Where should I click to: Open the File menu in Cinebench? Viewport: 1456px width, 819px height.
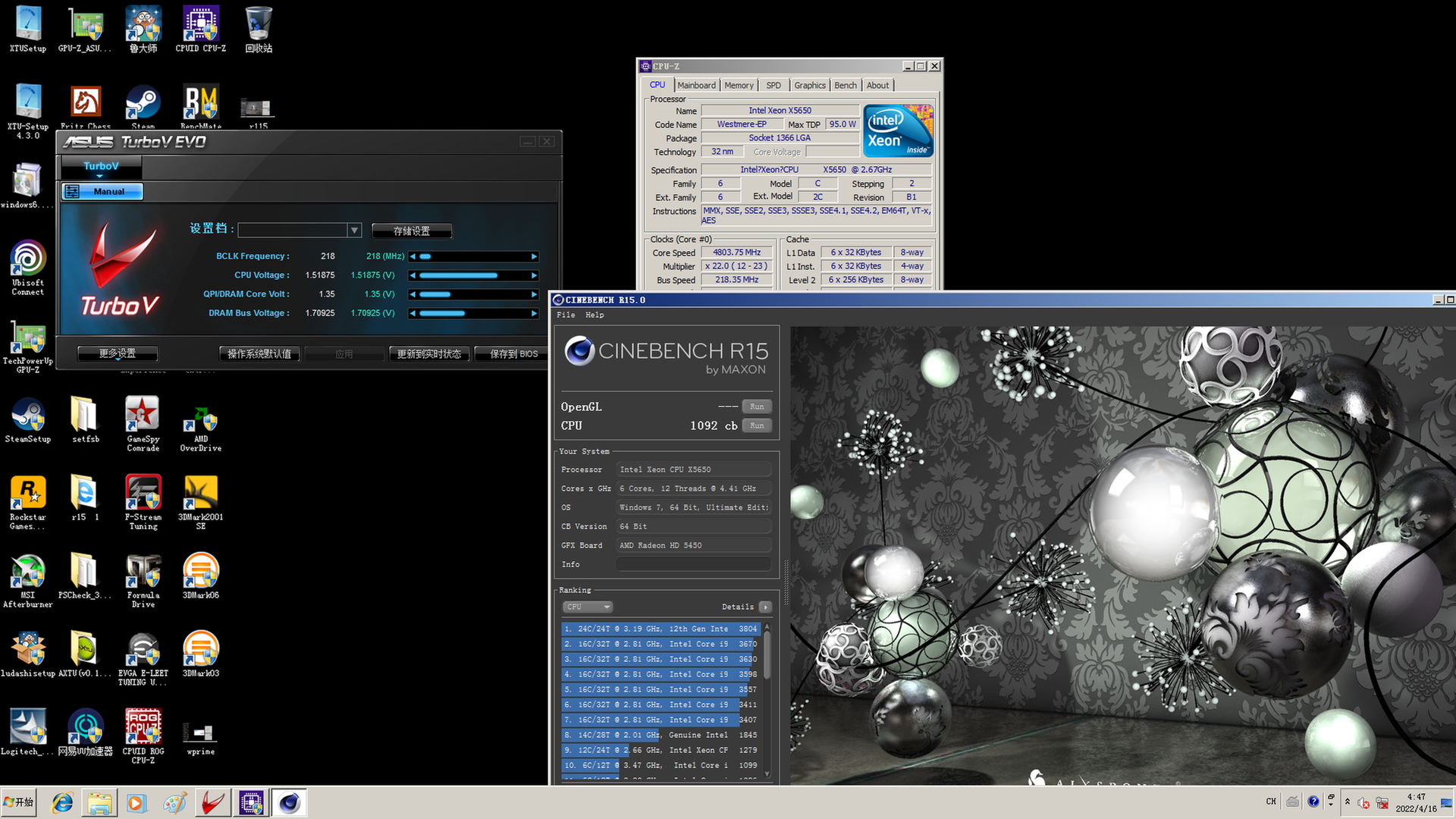pyautogui.click(x=566, y=315)
